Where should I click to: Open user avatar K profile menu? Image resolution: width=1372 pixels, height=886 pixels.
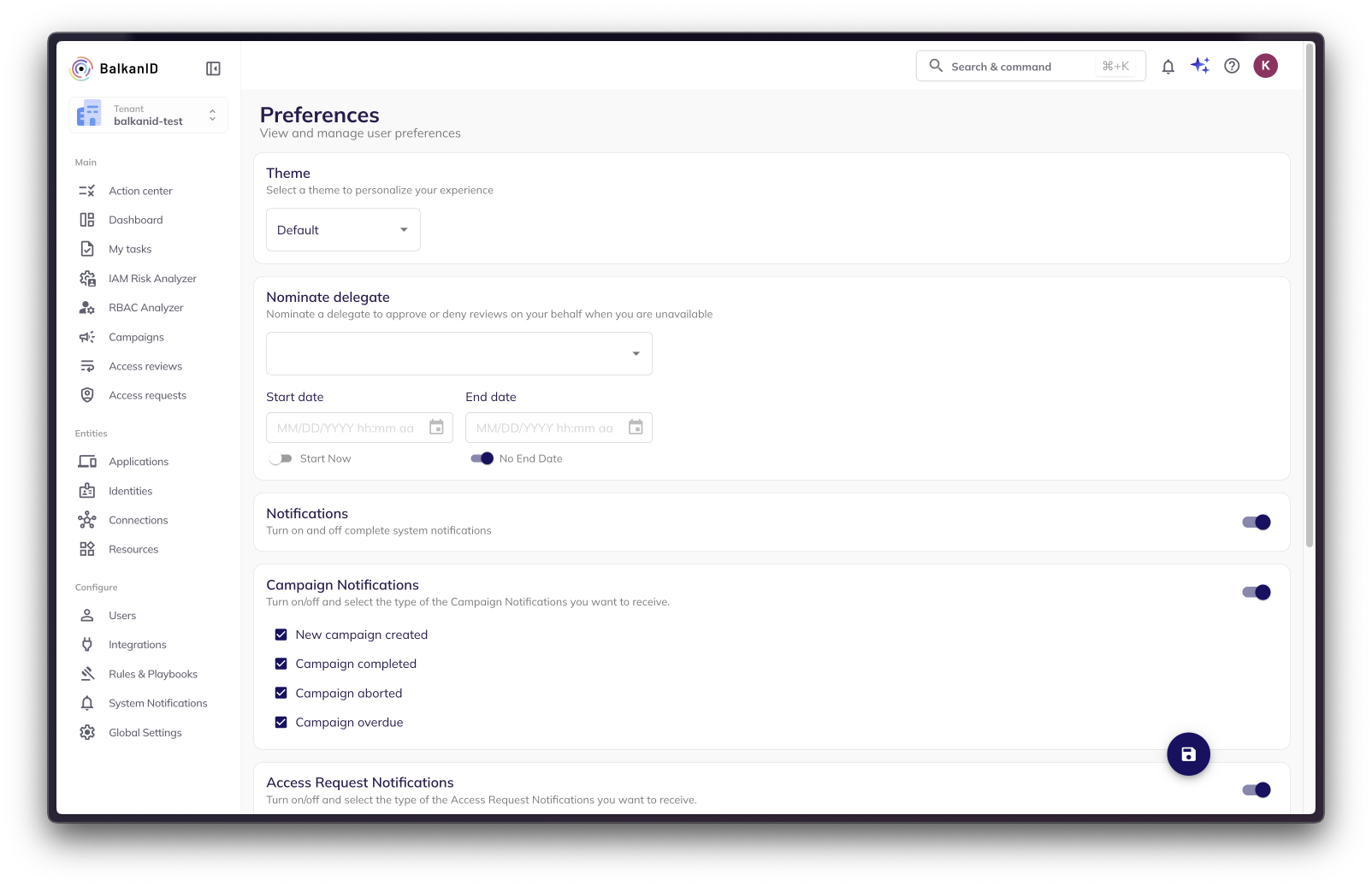point(1265,66)
